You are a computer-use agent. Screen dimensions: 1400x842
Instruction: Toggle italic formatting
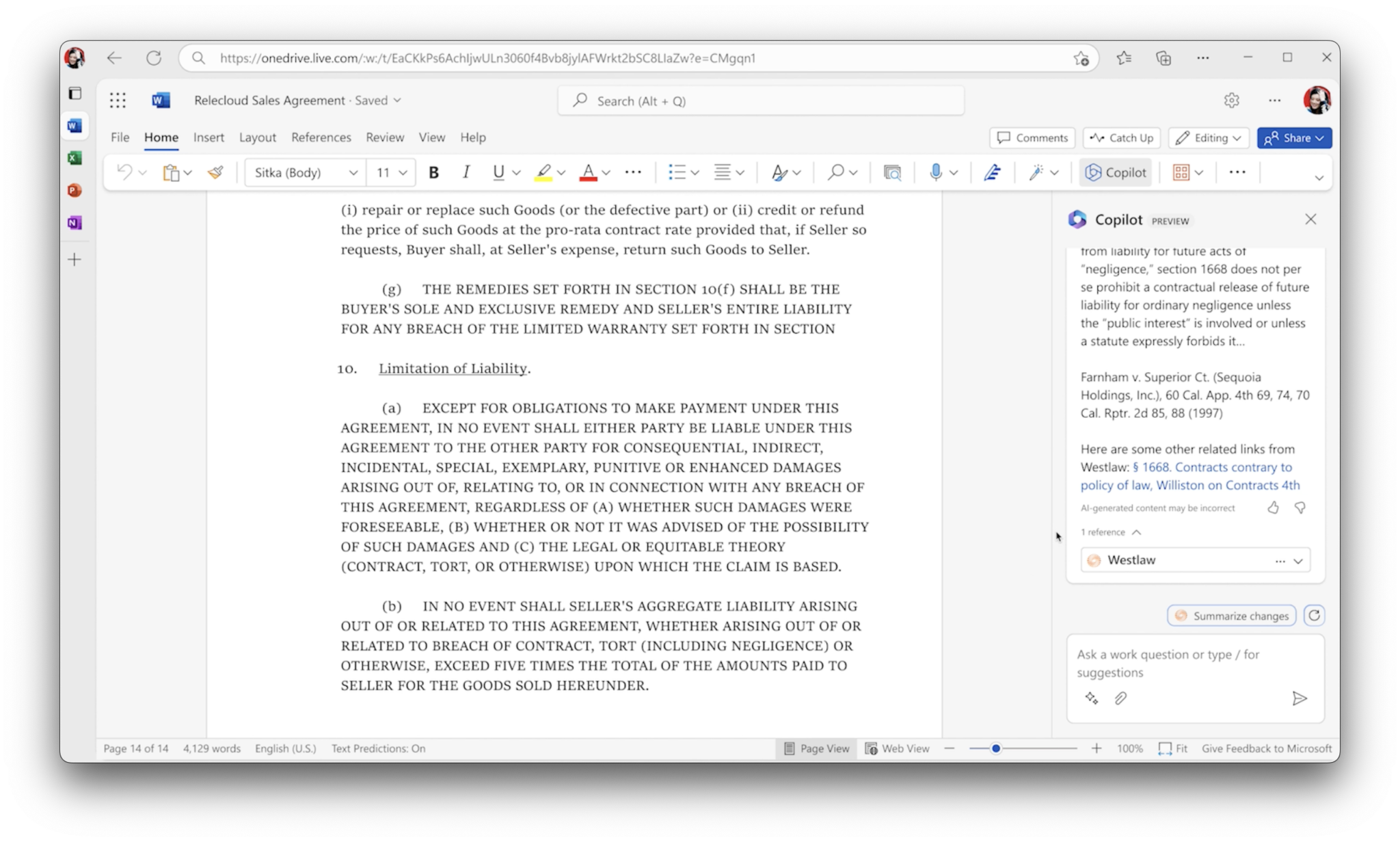[x=466, y=172]
